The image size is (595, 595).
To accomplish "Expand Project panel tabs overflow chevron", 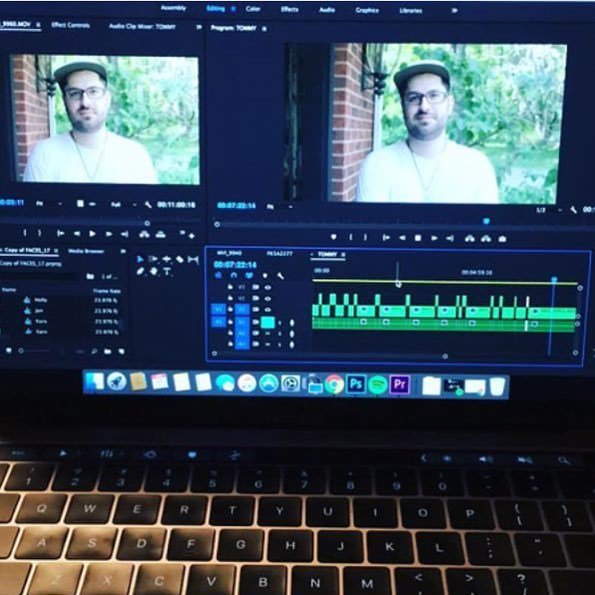I will 123,251.
